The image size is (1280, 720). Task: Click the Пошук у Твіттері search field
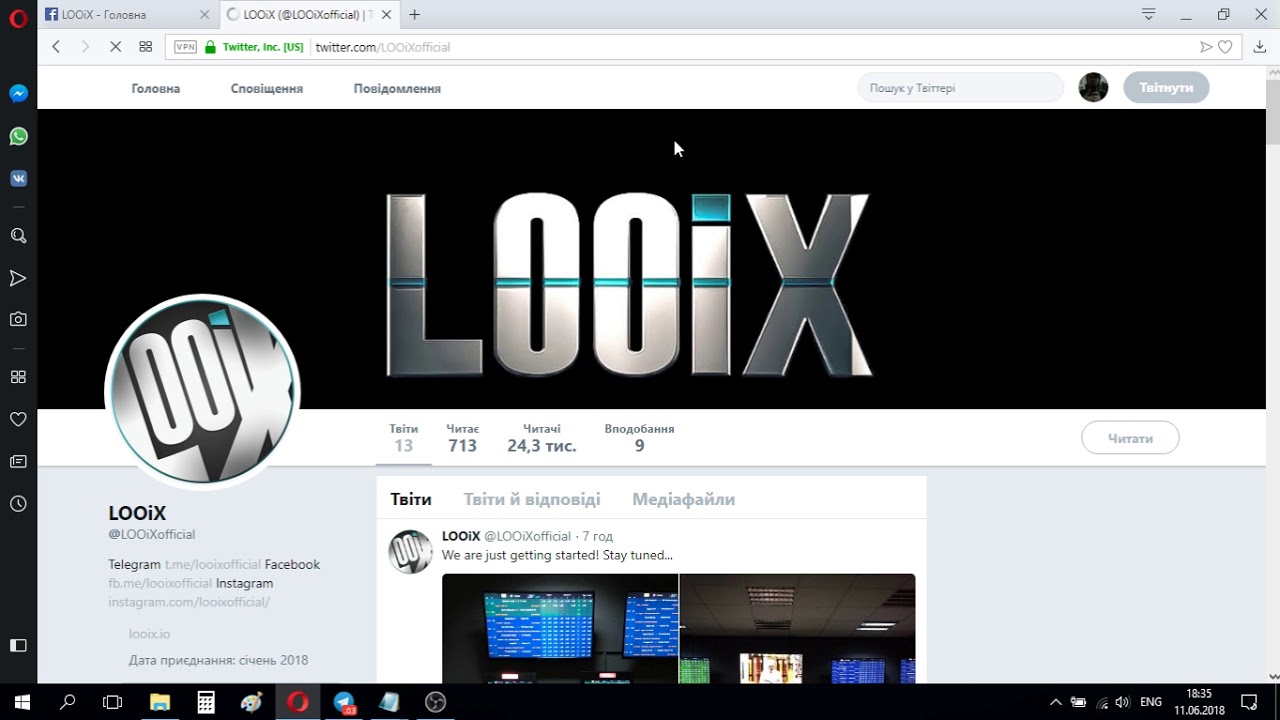tap(960, 87)
